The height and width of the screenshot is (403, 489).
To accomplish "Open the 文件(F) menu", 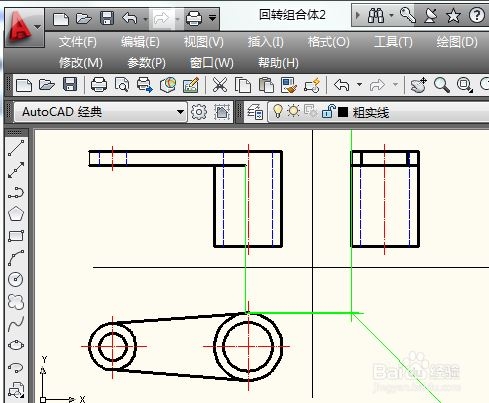I will (x=78, y=42).
